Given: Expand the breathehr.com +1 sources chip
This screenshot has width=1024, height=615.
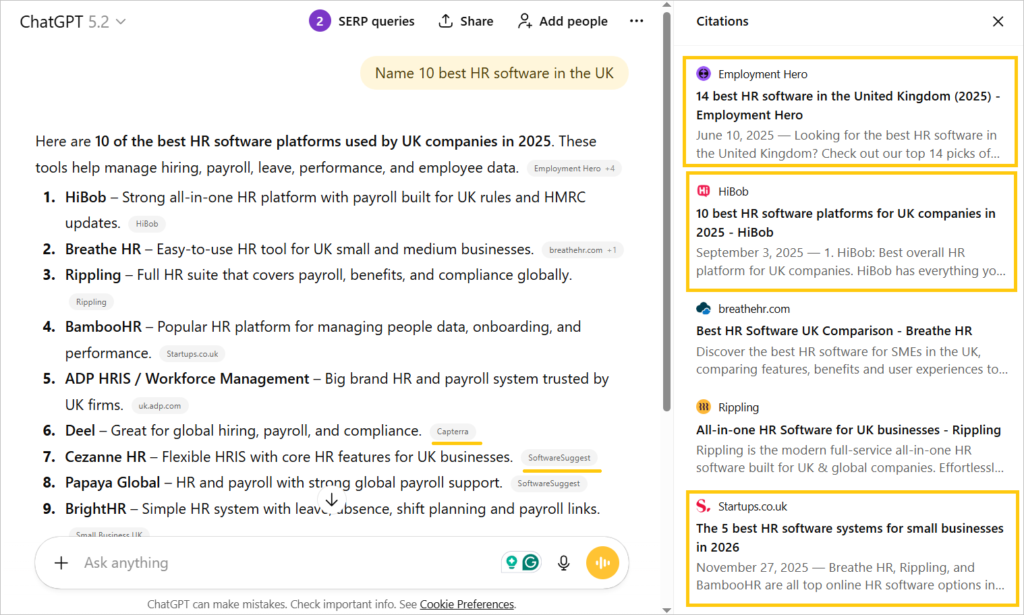Looking at the screenshot, I should click(x=583, y=249).
